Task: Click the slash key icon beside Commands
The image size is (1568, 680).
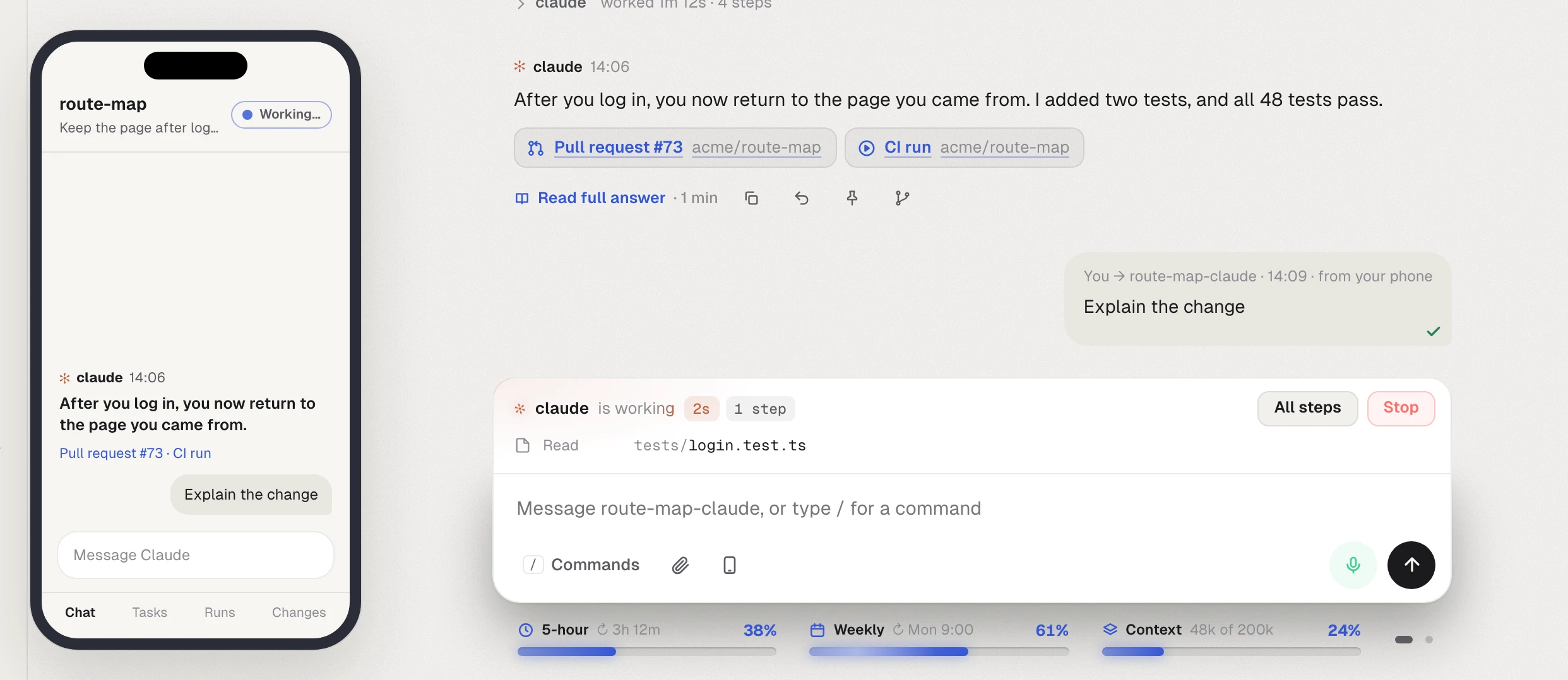Action: pyautogui.click(x=533, y=565)
